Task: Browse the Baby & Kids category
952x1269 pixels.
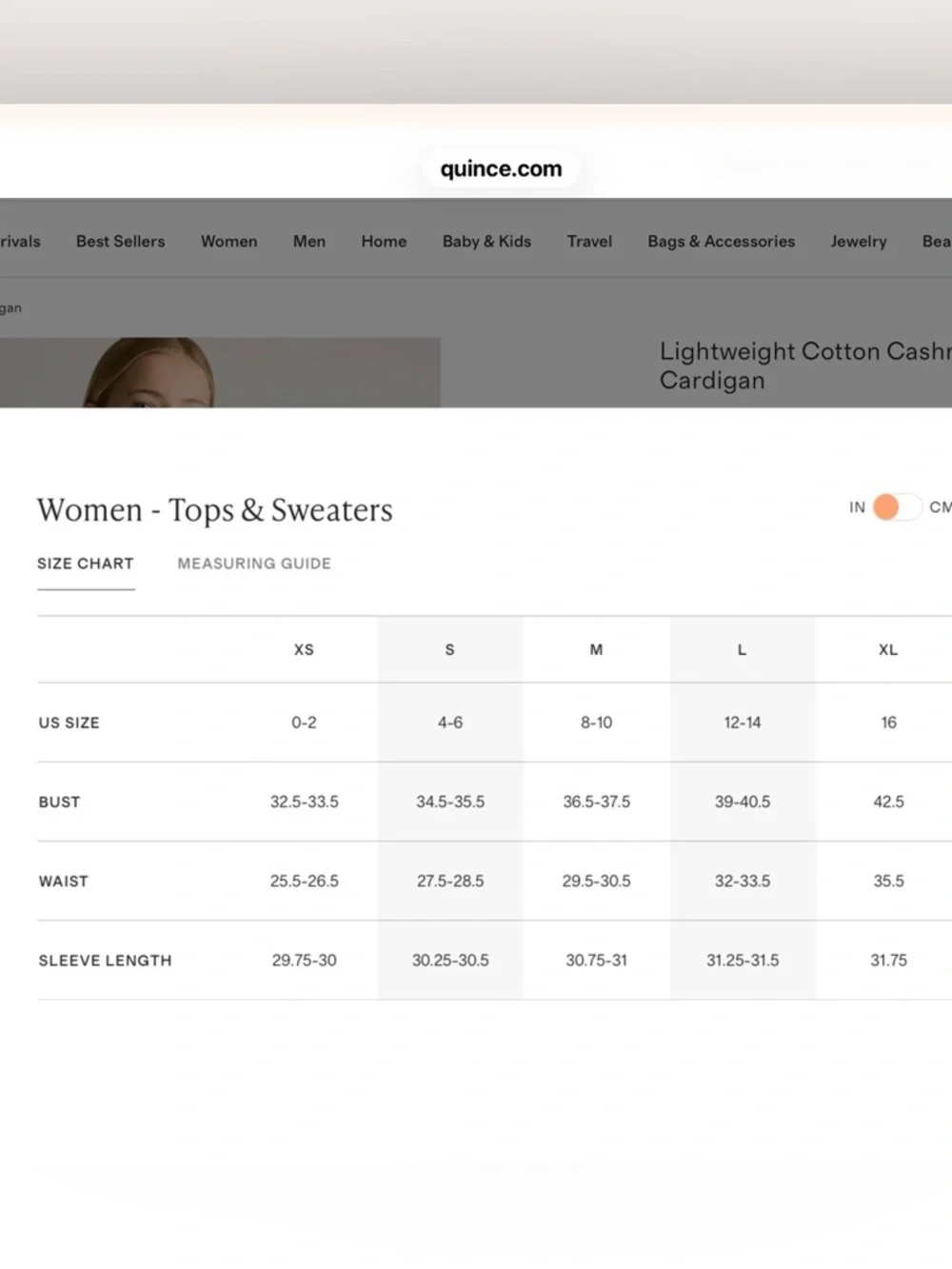Action: 486,242
